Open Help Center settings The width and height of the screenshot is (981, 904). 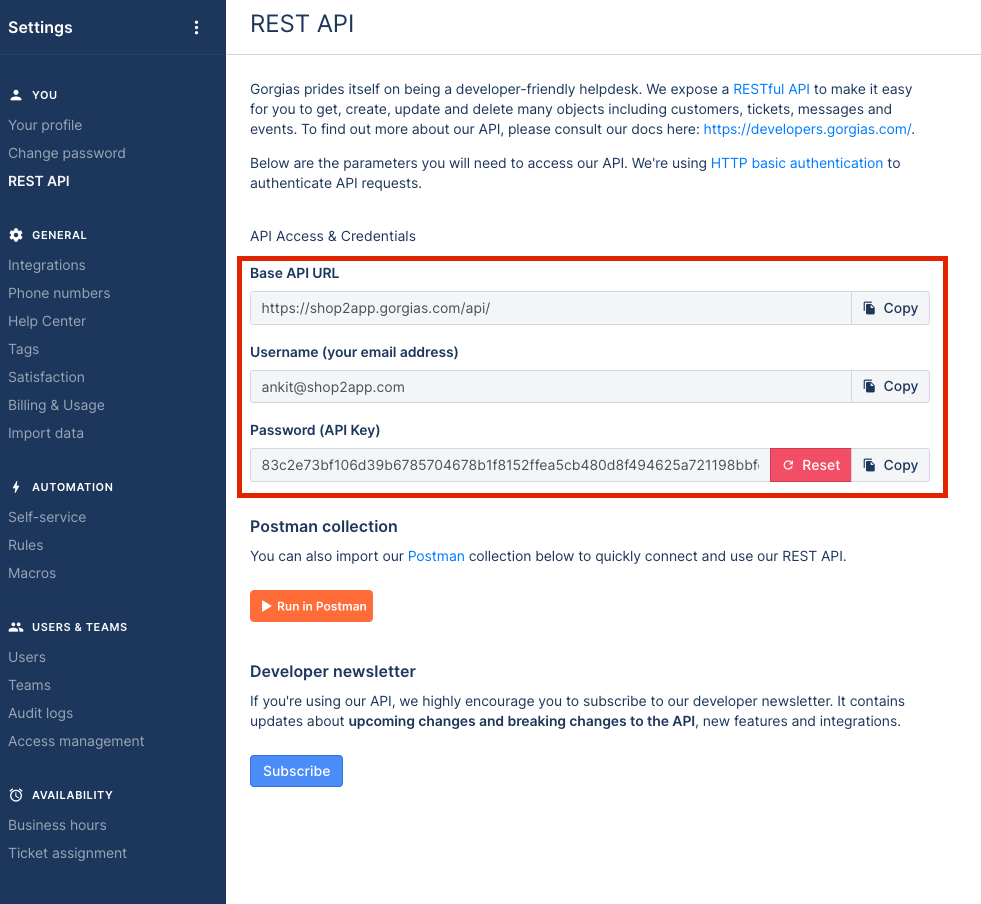pos(47,322)
